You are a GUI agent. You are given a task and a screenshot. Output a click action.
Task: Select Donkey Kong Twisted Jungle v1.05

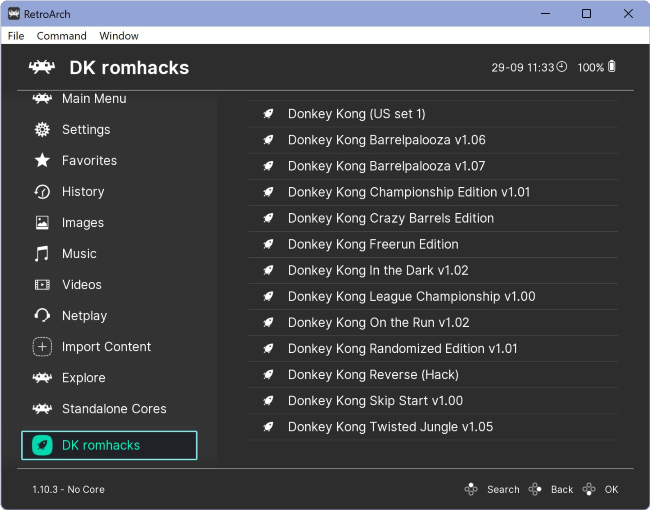tap(433, 427)
